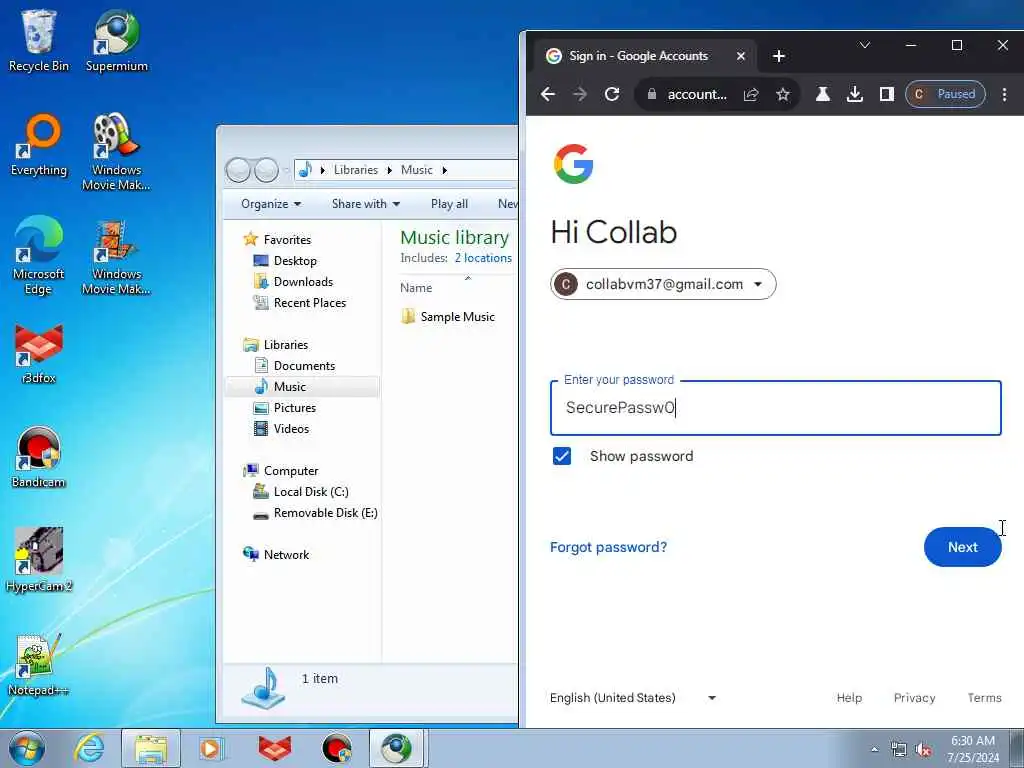Click the taskbar clock showing 6:30 AM
Viewport: 1024px width, 768px height.
tap(972, 749)
